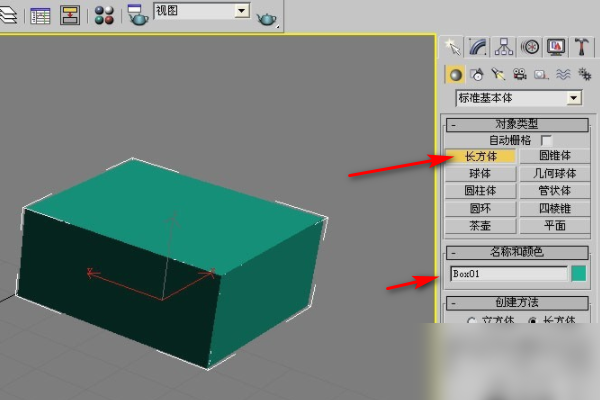600x400 pixels.
Task: Switch to the Hierarchy panel tab
Action: click(504, 47)
